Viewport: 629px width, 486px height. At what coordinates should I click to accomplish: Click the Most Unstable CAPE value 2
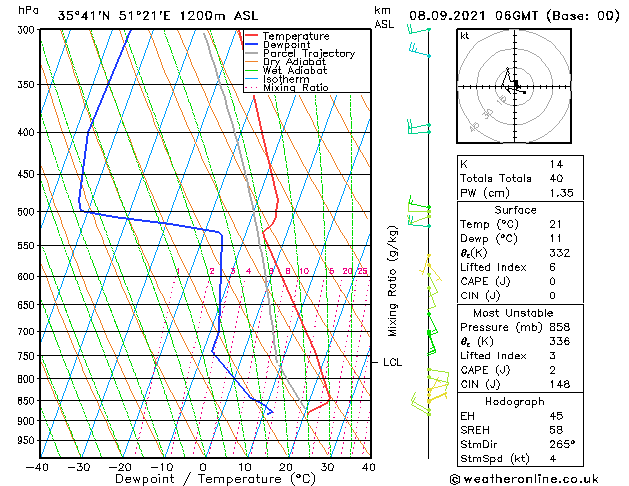[x=552, y=370]
